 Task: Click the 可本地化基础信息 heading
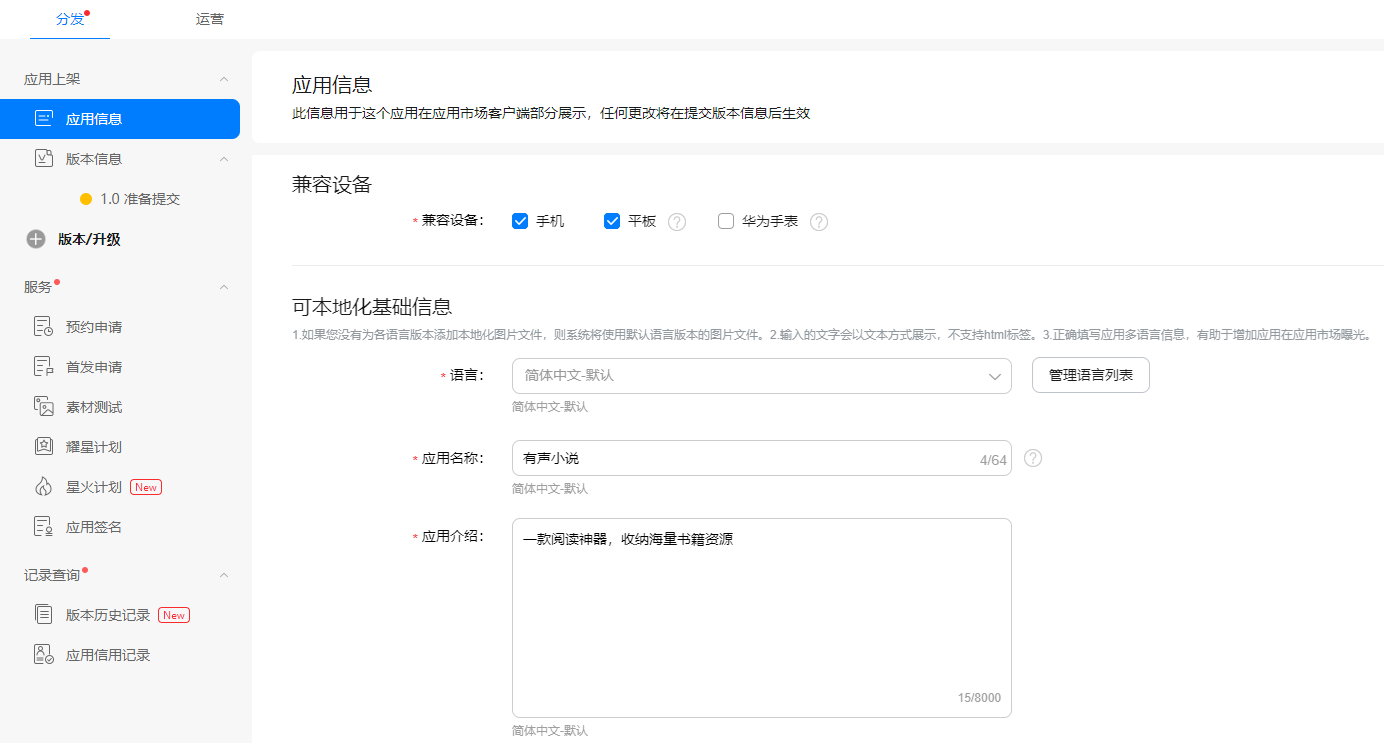(x=372, y=306)
